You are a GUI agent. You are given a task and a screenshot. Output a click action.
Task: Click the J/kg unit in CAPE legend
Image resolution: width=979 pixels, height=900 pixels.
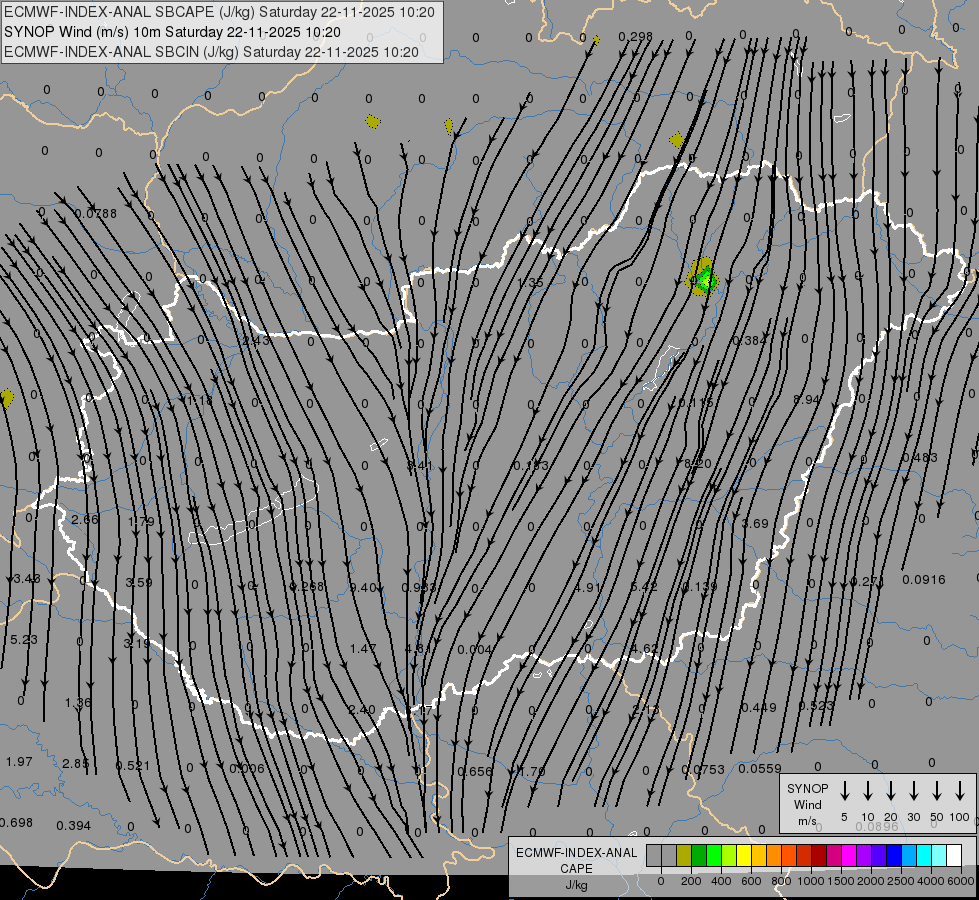[x=576, y=885]
